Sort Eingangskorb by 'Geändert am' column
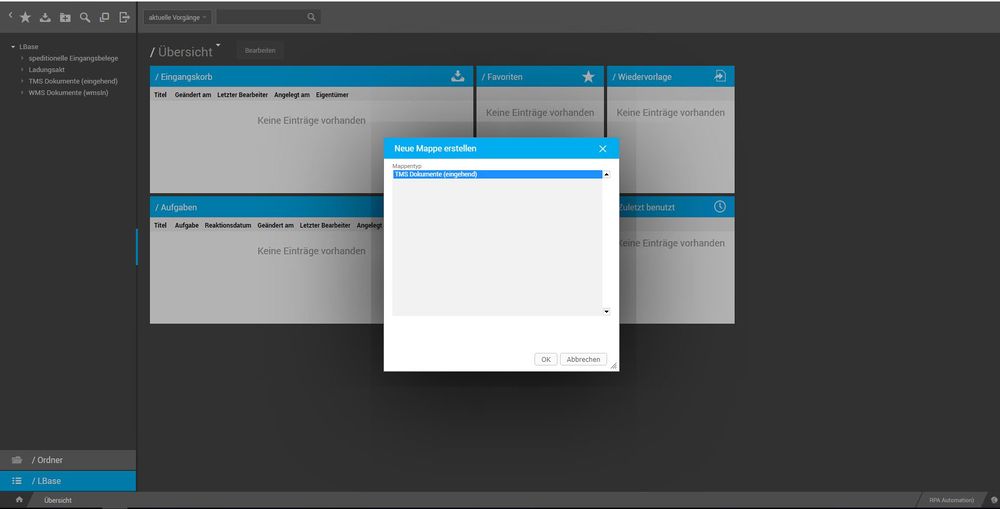 [x=193, y=95]
